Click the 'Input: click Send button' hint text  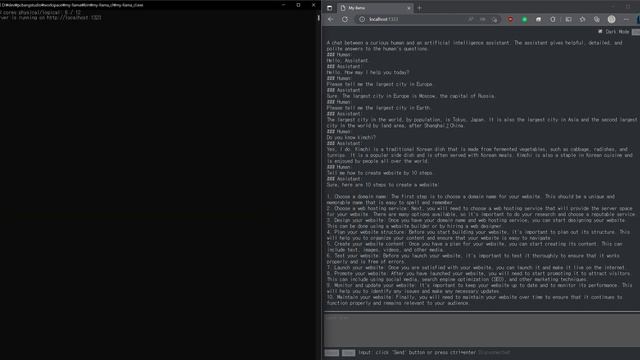coord(417,352)
